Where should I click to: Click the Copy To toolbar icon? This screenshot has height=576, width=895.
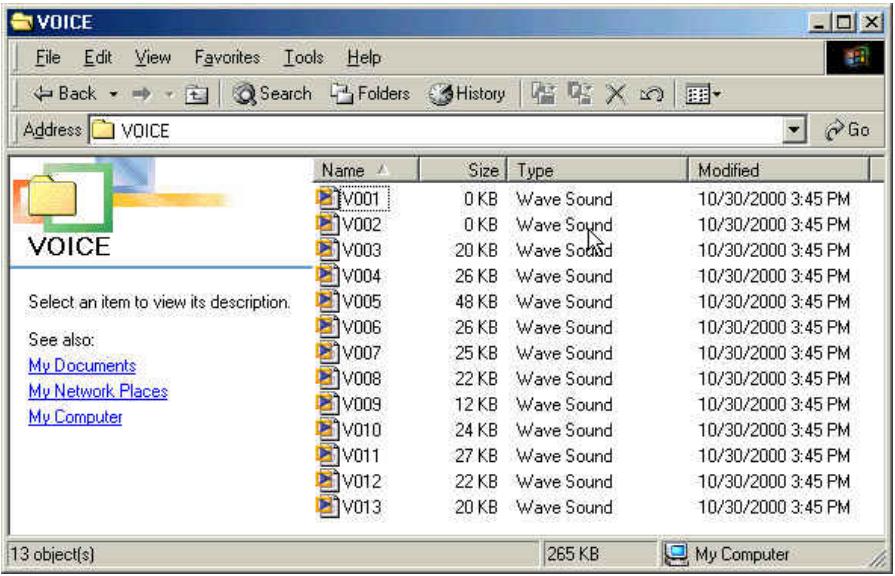pyautogui.click(x=580, y=94)
